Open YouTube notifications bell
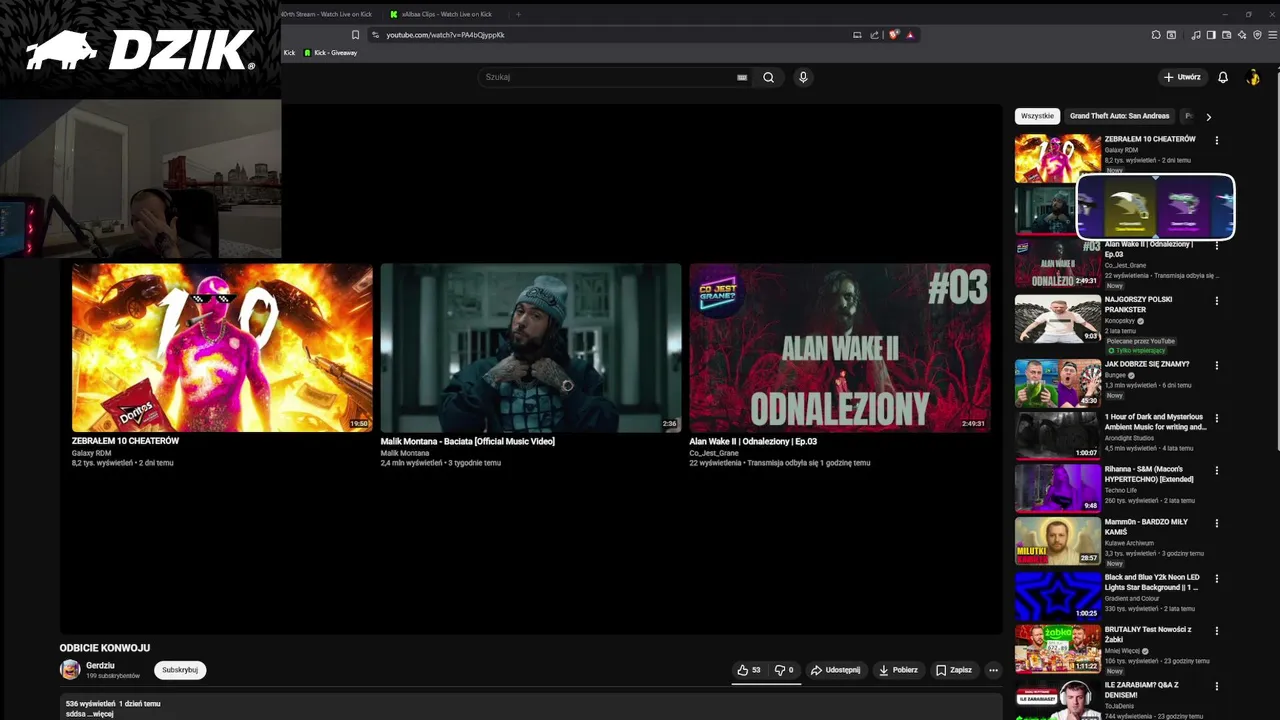Image resolution: width=1280 pixels, height=720 pixels. click(1222, 77)
